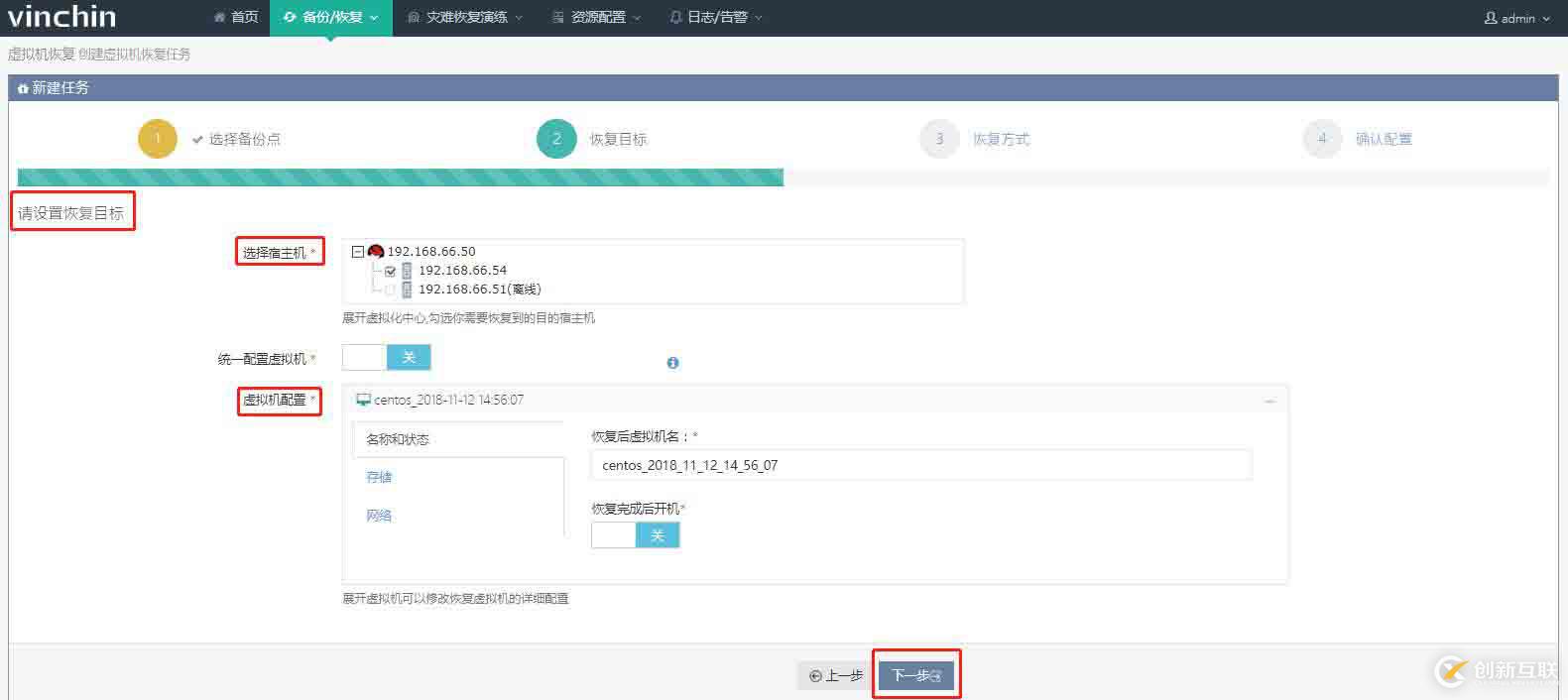Toggle the 统一配置虚拟机 switch
The height and width of the screenshot is (700, 1568).
(387, 357)
